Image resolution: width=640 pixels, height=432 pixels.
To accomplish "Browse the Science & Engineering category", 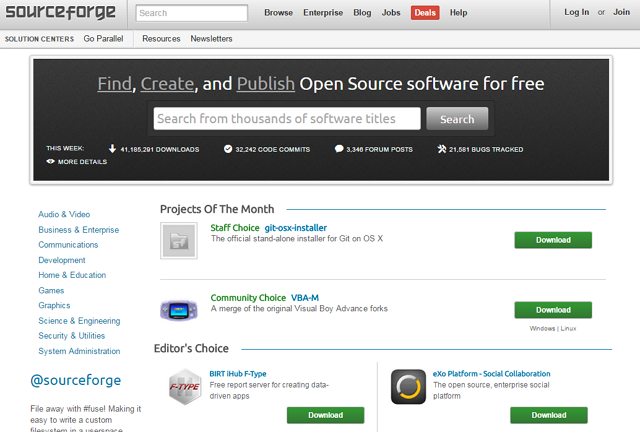I will pyautogui.click(x=79, y=321).
